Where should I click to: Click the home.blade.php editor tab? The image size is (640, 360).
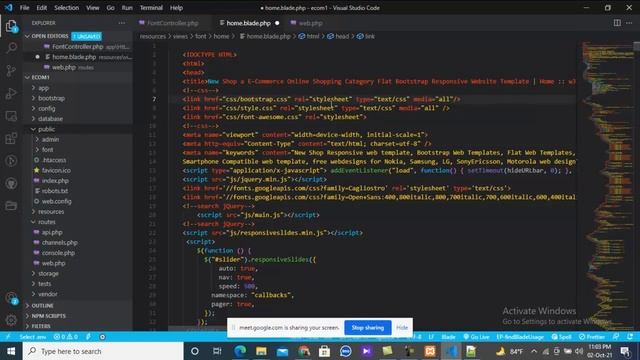pyautogui.click(x=248, y=23)
